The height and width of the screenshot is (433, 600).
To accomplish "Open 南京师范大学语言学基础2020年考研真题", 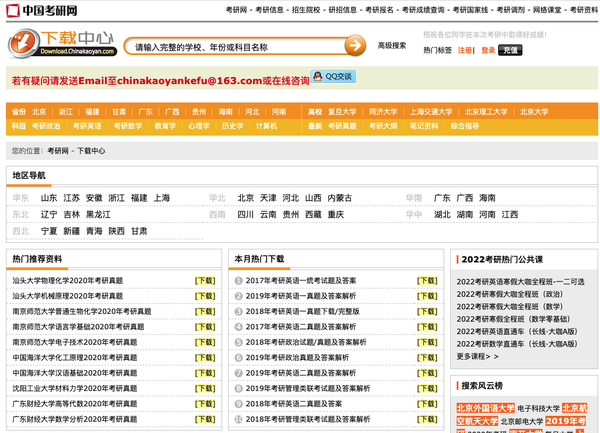I will (78, 327).
